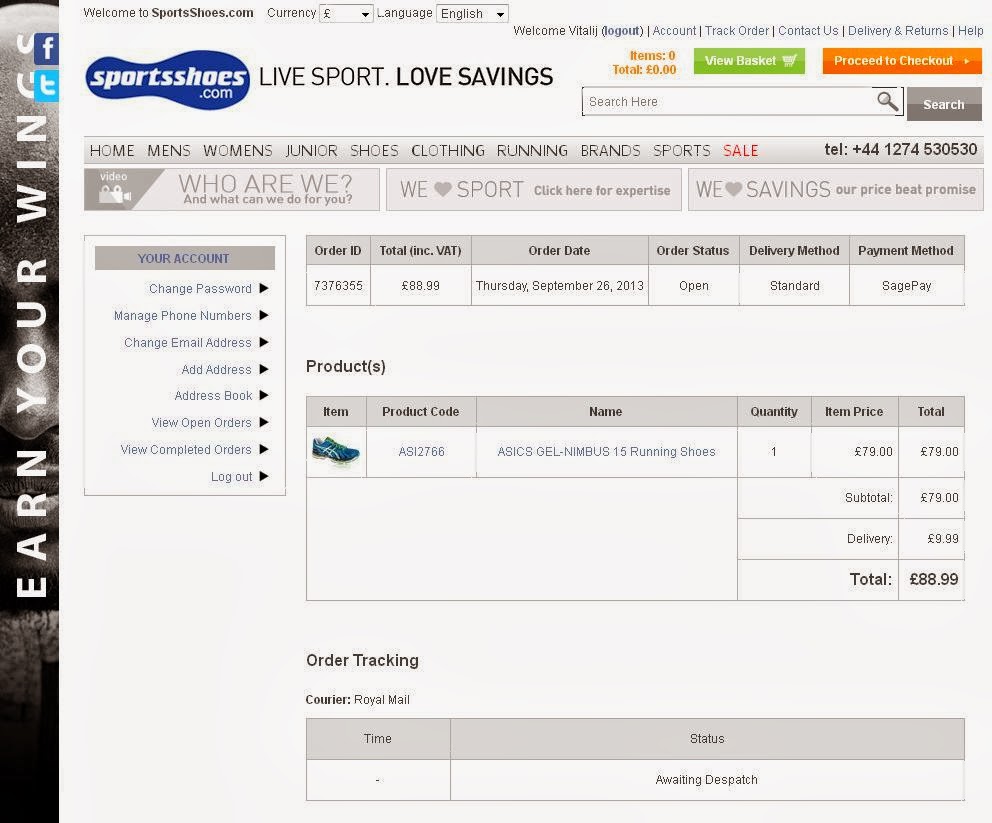Open the Account link in header
The image size is (992, 823).
pyautogui.click(x=674, y=30)
